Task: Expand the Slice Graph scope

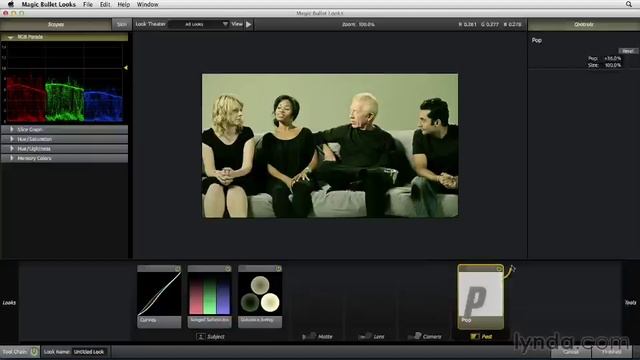Action: (x=11, y=129)
